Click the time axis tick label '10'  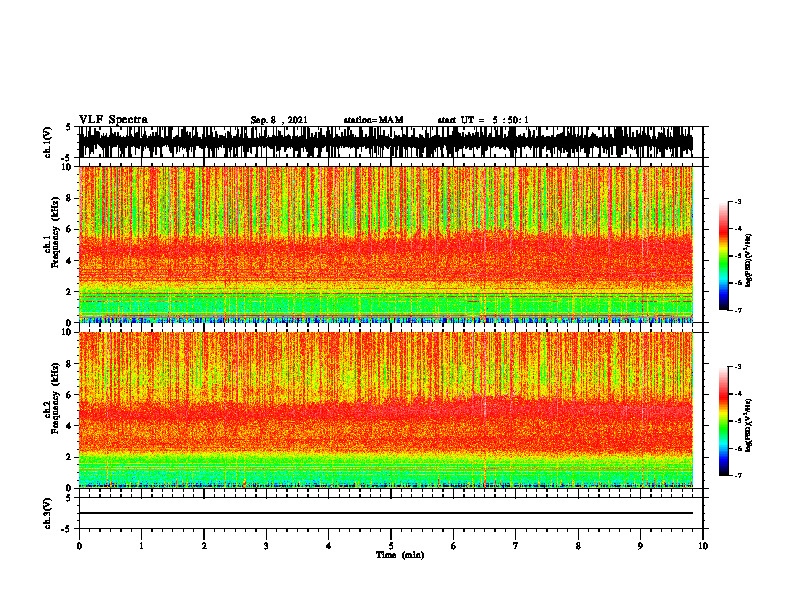click(703, 546)
